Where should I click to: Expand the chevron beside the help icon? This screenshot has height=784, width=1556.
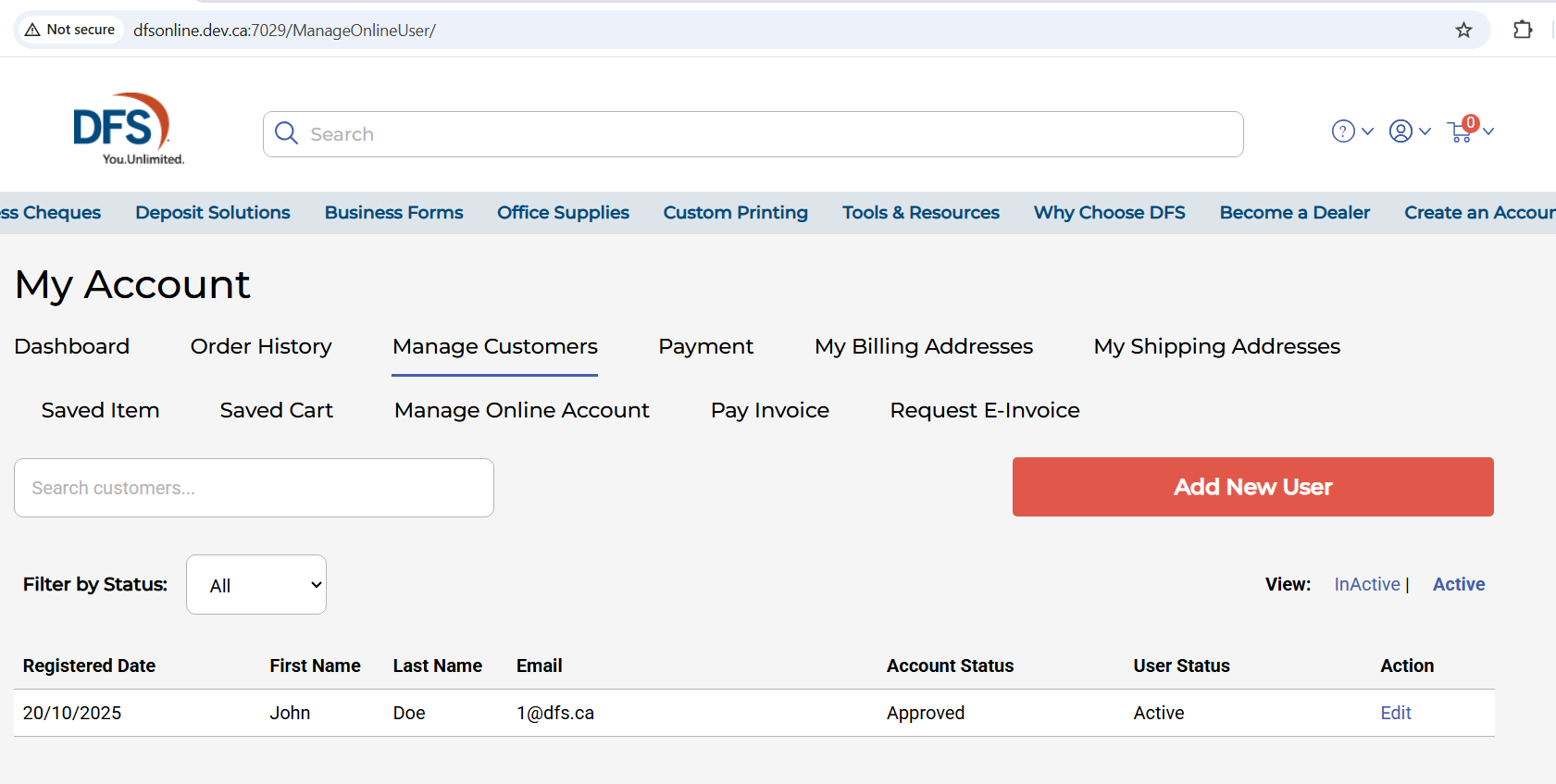pyautogui.click(x=1367, y=131)
